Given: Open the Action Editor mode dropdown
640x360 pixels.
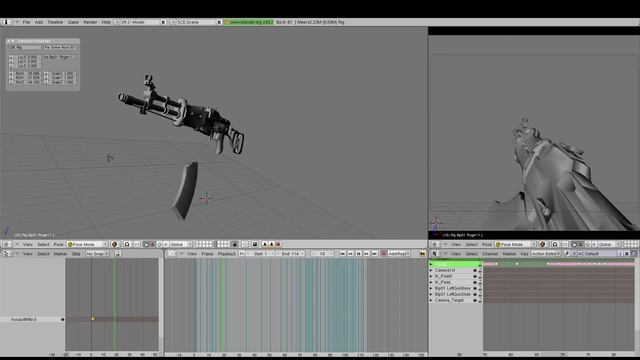Looking at the screenshot, I should pos(547,253).
